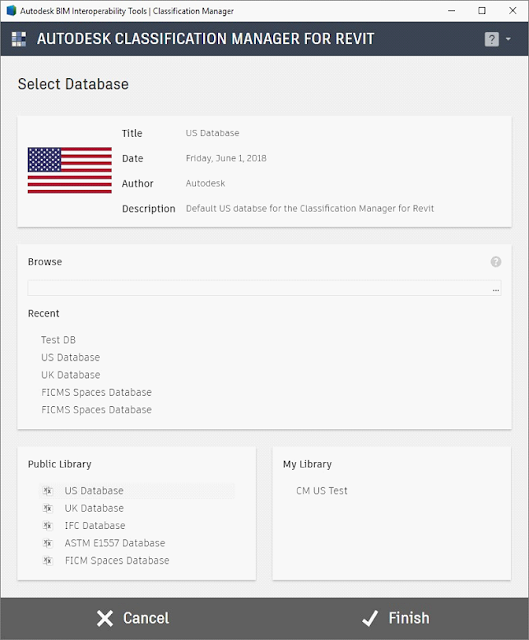
Task: Click the FICM Spaces Database Excel icon
Action: (48, 561)
